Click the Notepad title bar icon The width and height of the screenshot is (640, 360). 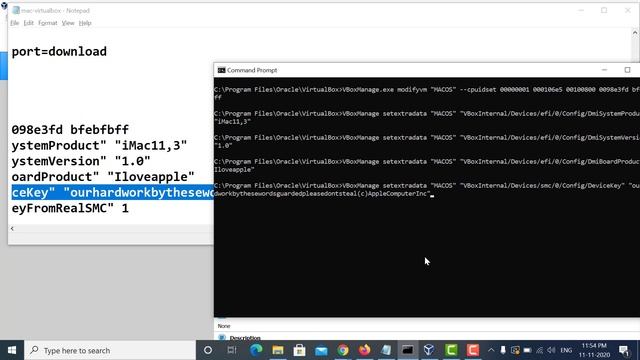click(16, 10)
